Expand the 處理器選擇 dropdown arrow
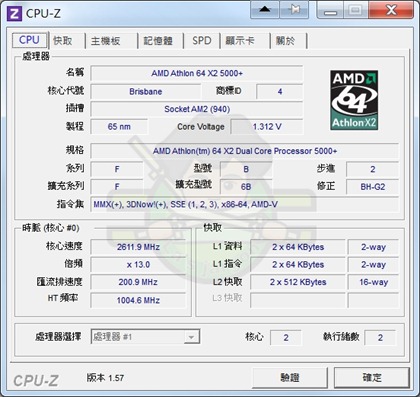420x397 pixels. click(191, 337)
